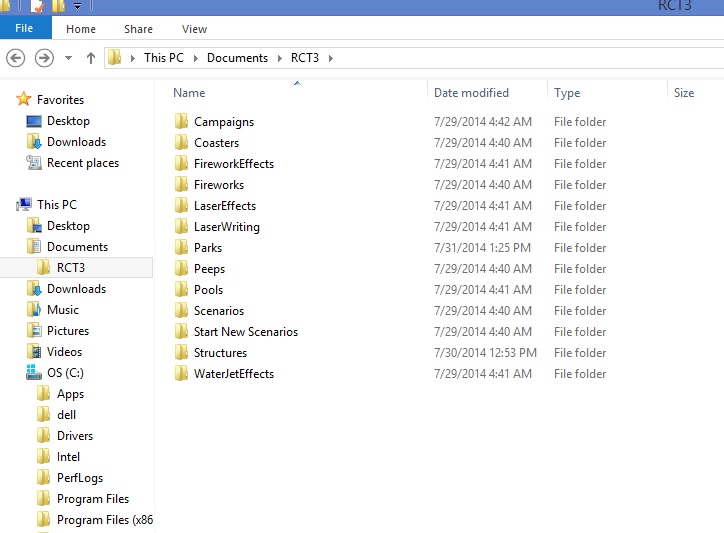Switch to the View ribbon tab
Screen dimensions: 724x533
coord(195,29)
